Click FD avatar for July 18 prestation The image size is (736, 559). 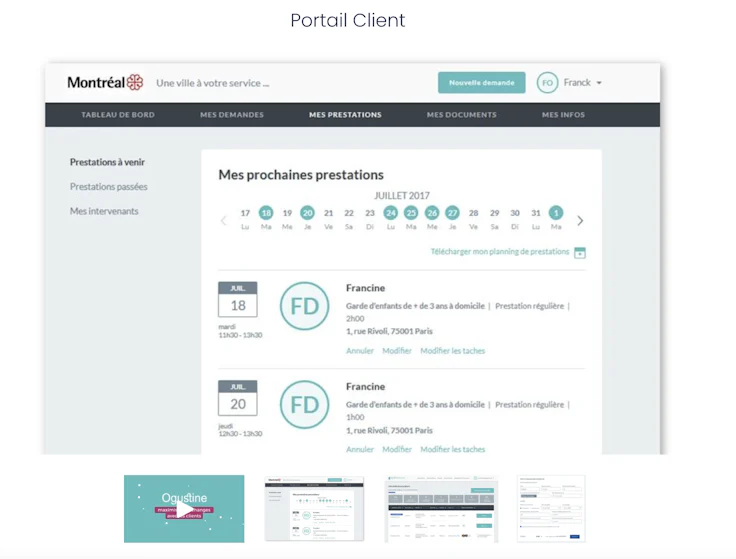click(305, 306)
